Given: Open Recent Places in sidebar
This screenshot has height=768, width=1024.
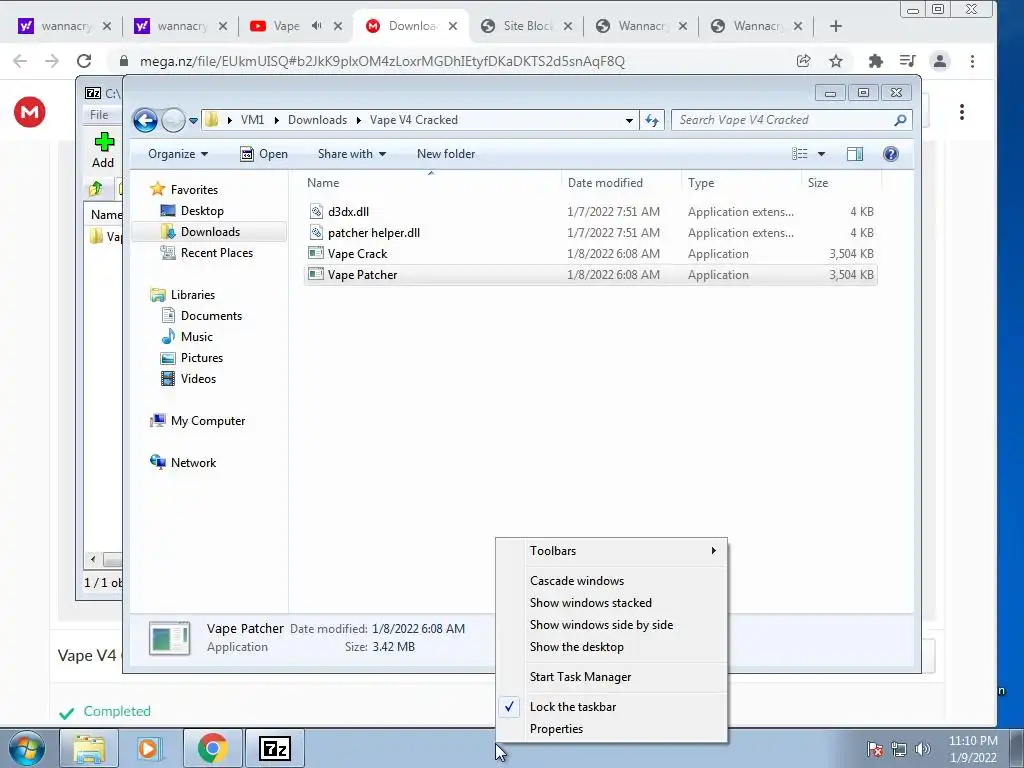Looking at the screenshot, I should tap(207, 253).
